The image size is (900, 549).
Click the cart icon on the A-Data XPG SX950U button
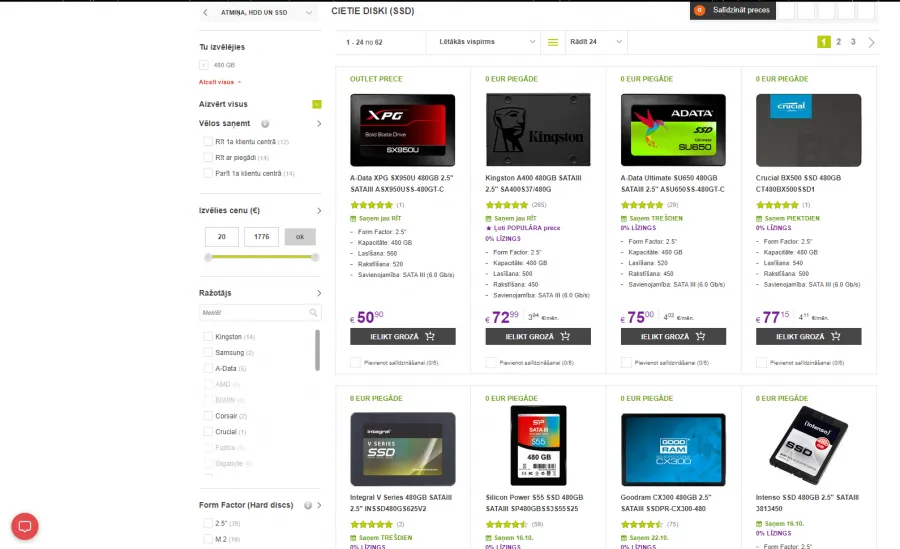coord(430,337)
